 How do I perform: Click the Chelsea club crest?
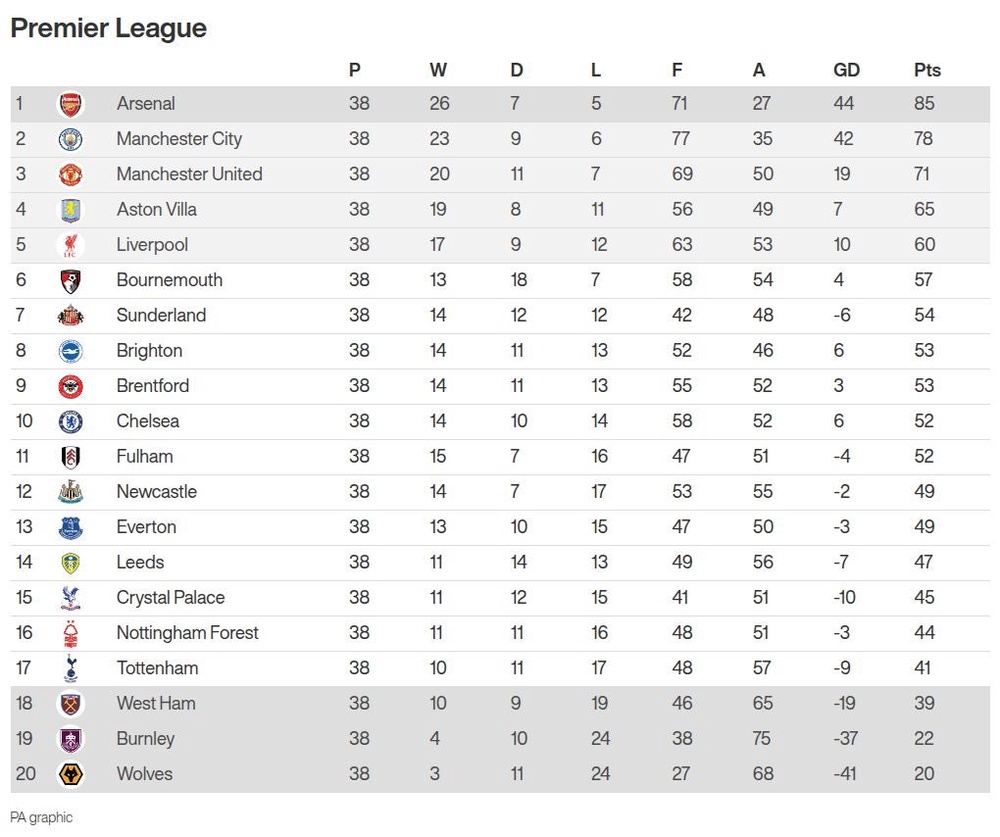(x=70, y=422)
